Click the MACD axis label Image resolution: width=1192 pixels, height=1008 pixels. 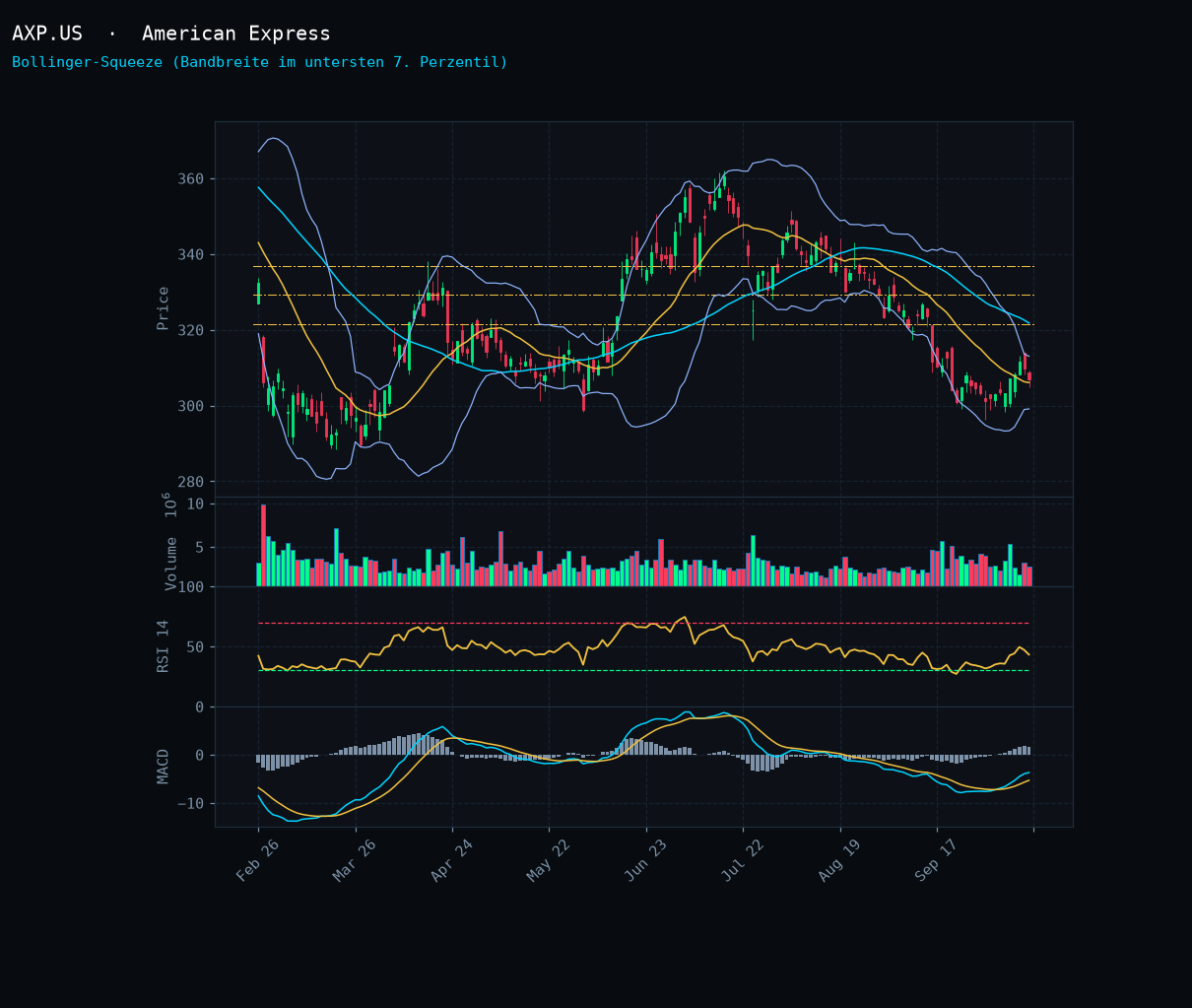pos(164,767)
